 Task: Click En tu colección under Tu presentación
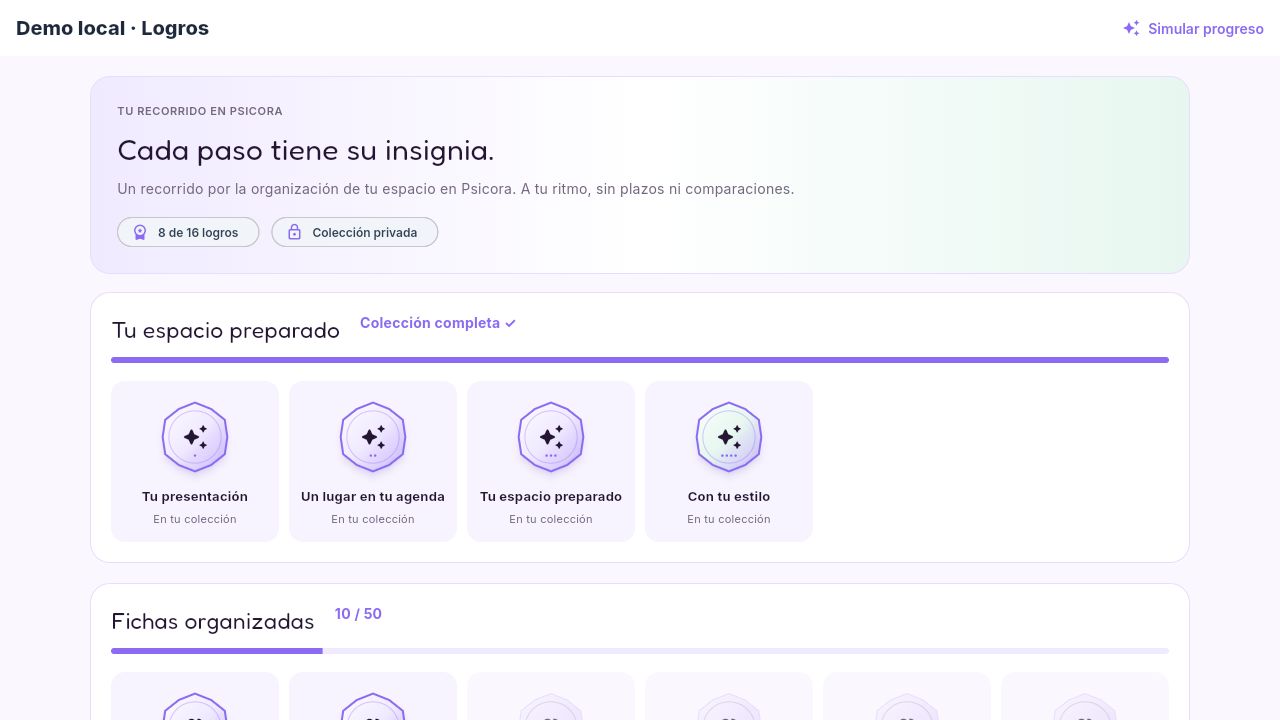click(x=195, y=519)
